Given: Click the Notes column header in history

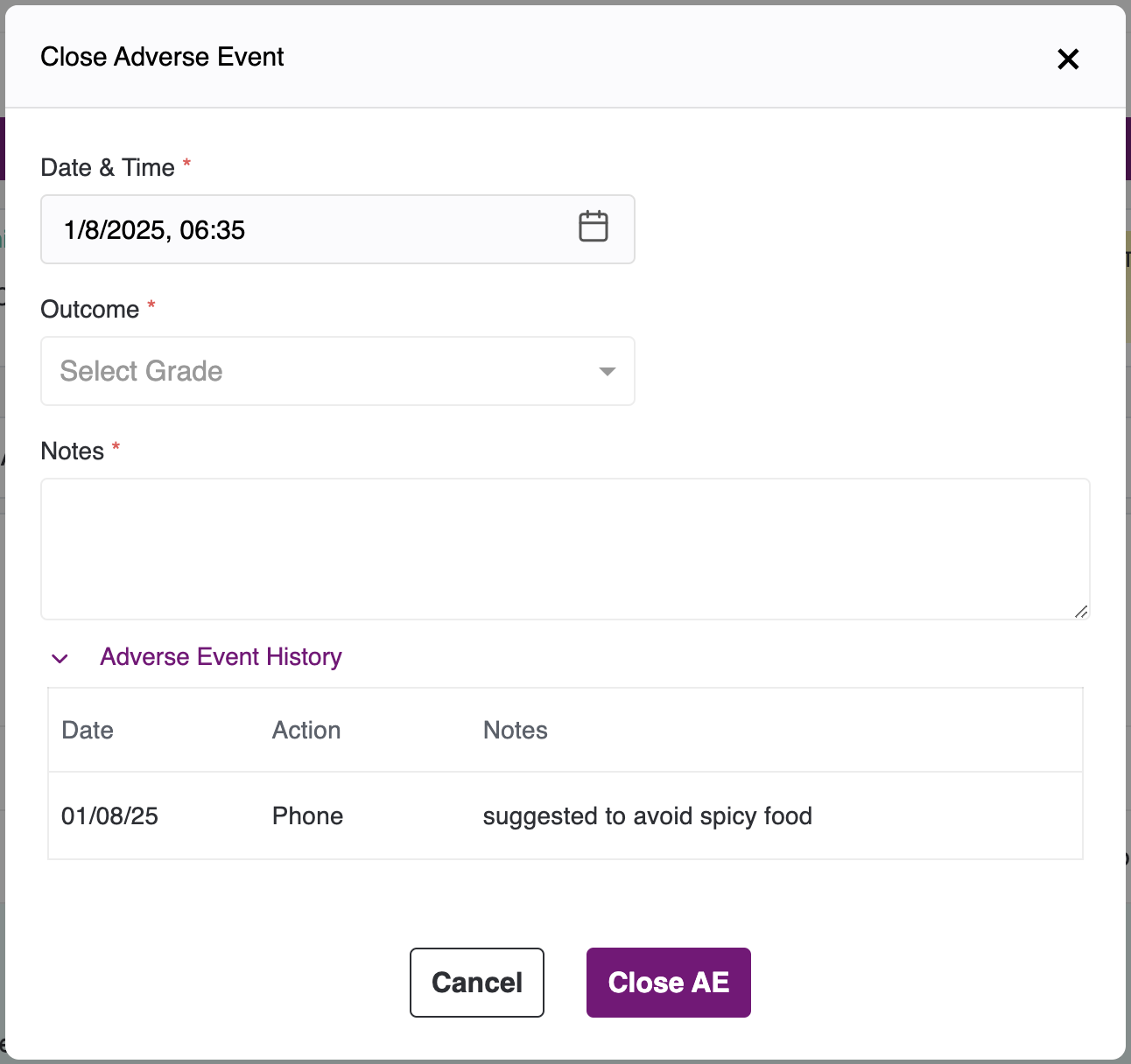Looking at the screenshot, I should click(x=515, y=731).
